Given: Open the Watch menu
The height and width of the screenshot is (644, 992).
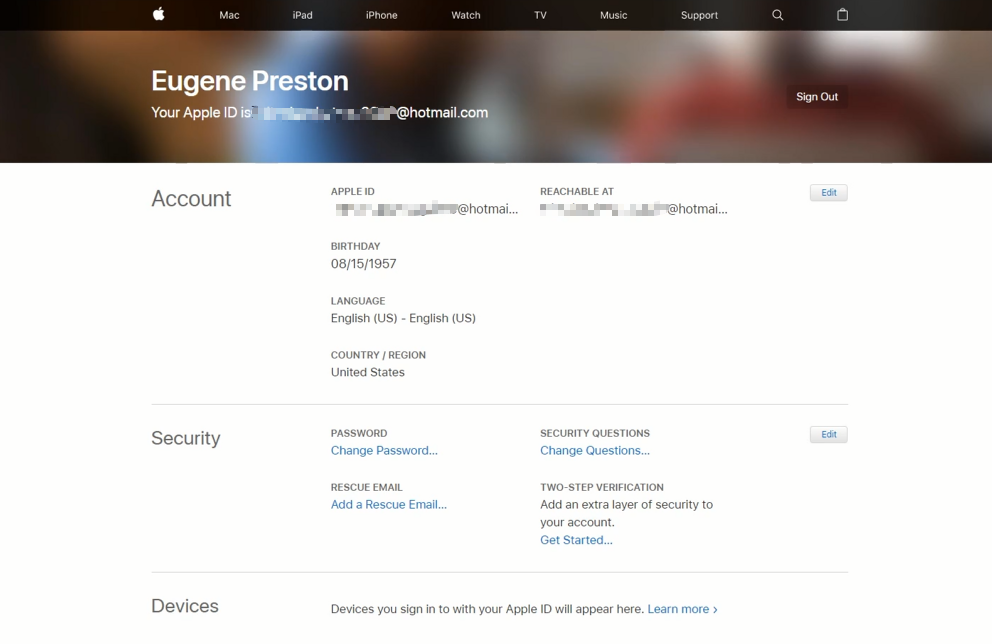Looking at the screenshot, I should coord(466,15).
